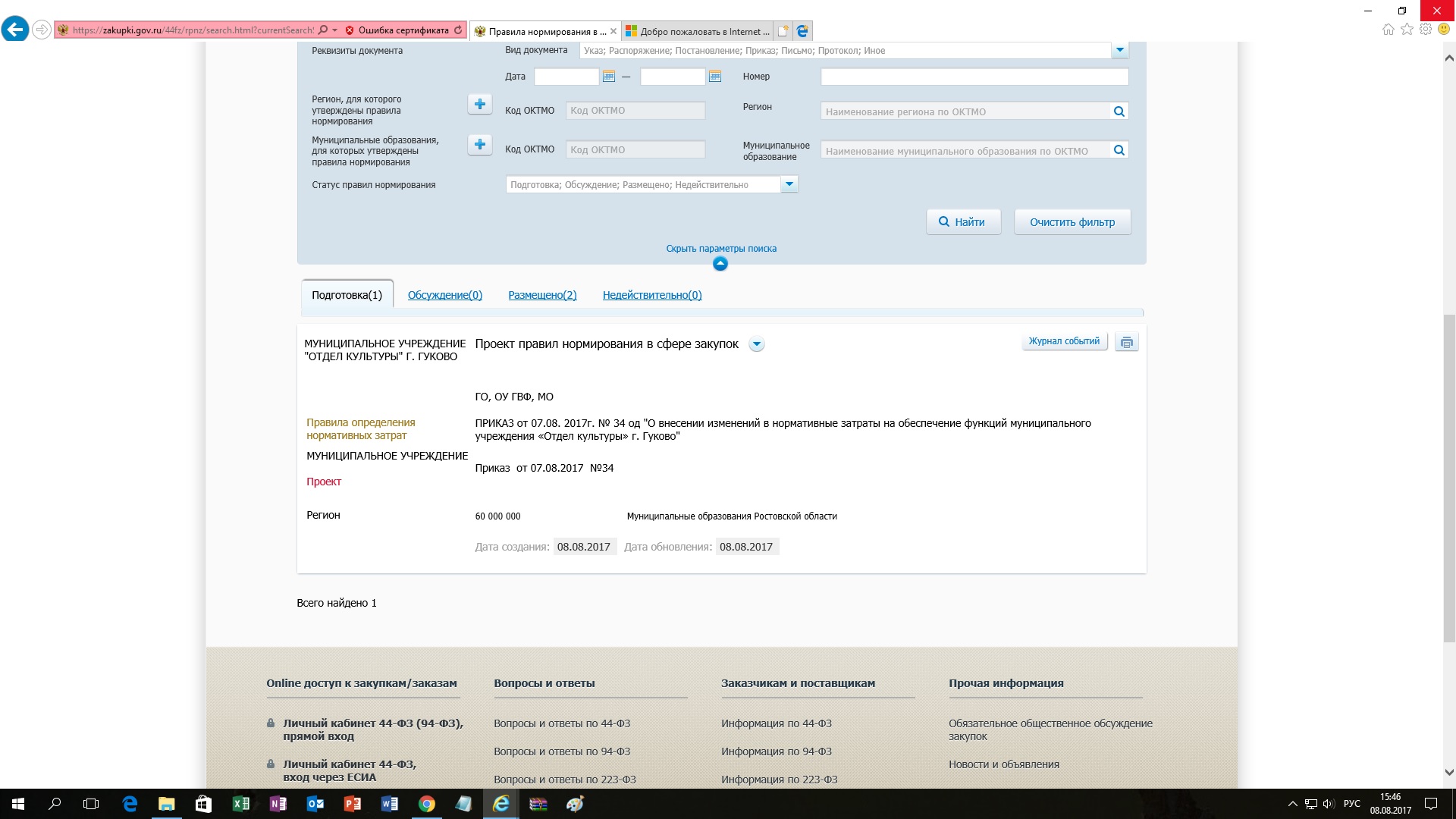
Task: Open the start date calendar picker
Action: pyautogui.click(x=608, y=77)
